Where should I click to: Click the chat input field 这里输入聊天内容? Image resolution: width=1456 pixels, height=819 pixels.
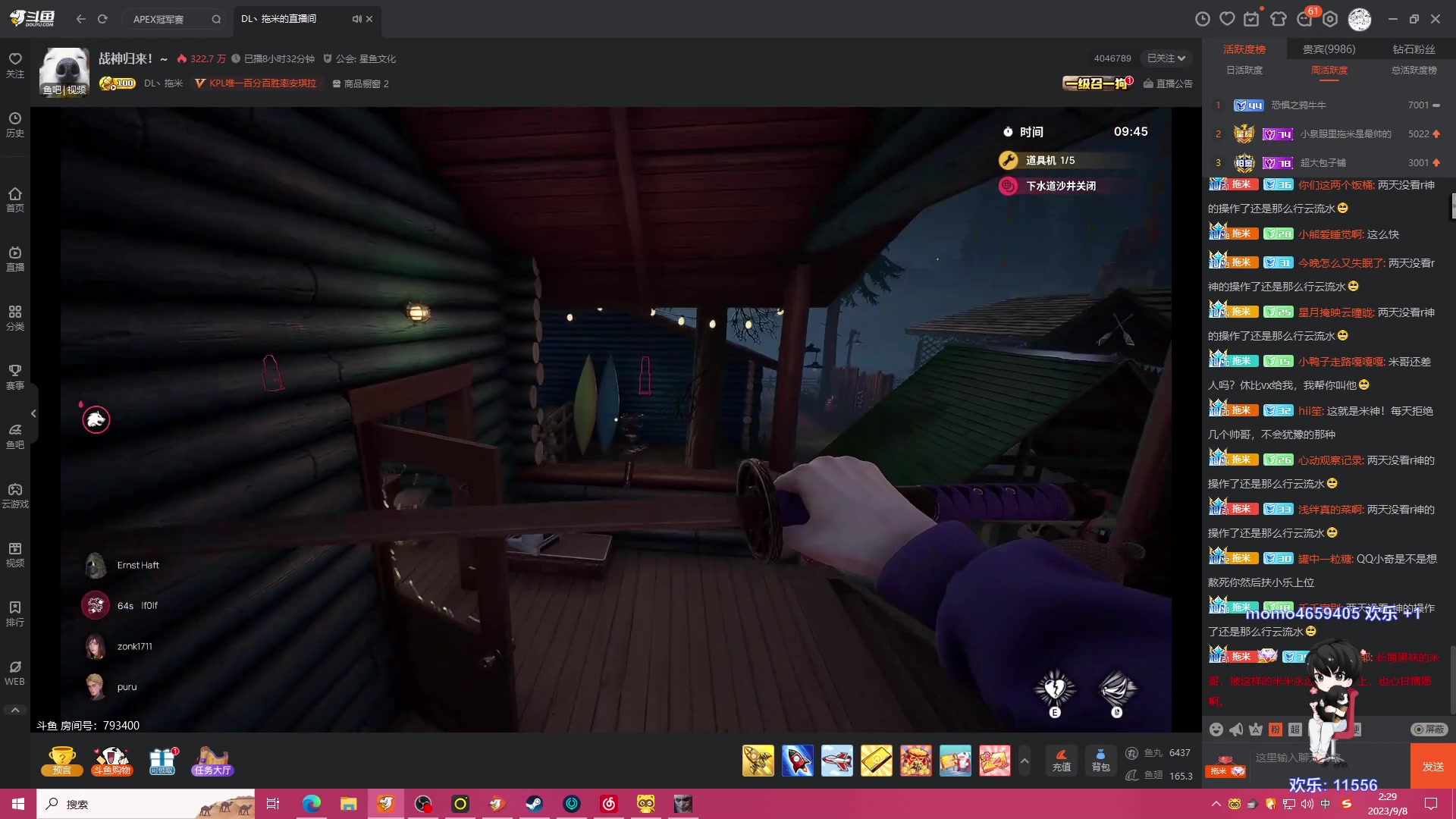tap(1329, 758)
